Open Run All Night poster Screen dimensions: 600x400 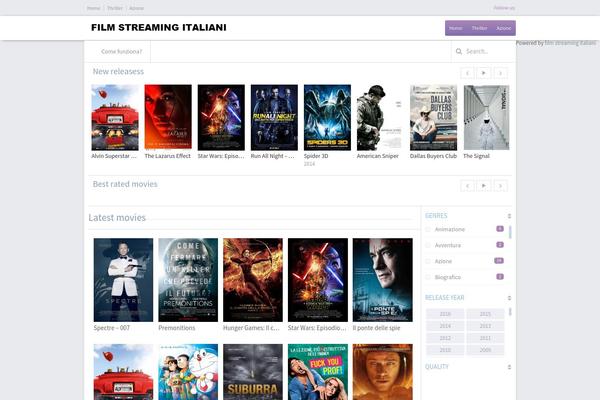coord(274,118)
